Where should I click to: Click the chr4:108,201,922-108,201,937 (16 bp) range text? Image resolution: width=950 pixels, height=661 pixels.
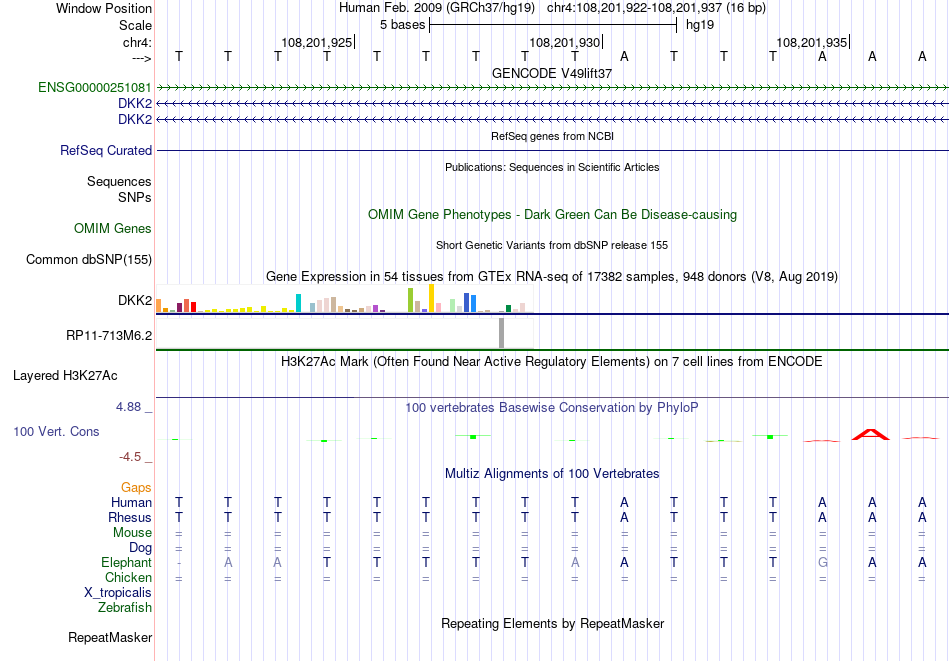point(656,8)
